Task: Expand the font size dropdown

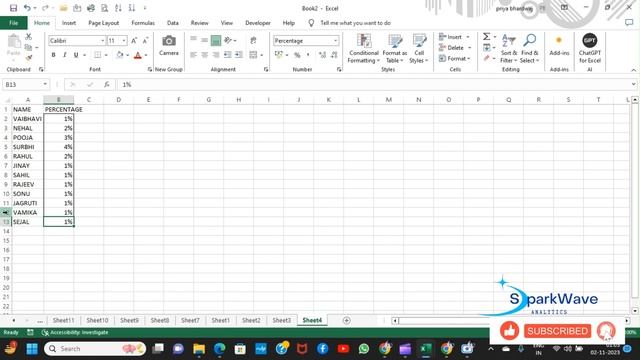Action: (x=124, y=40)
